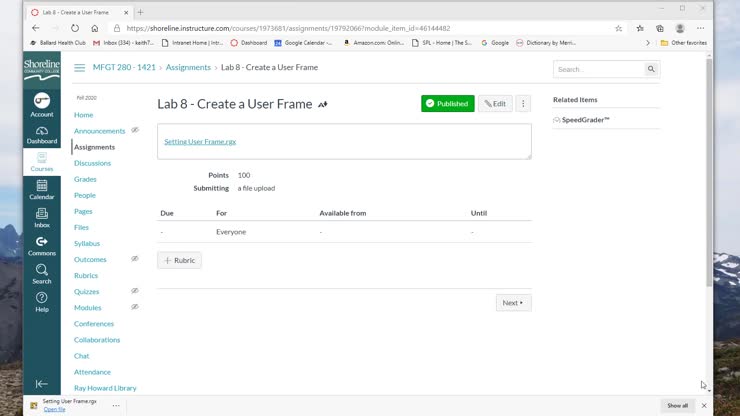The width and height of the screenshot is (740, 416).
Task: Click the magnifier search button
Action: pos(651,69)
